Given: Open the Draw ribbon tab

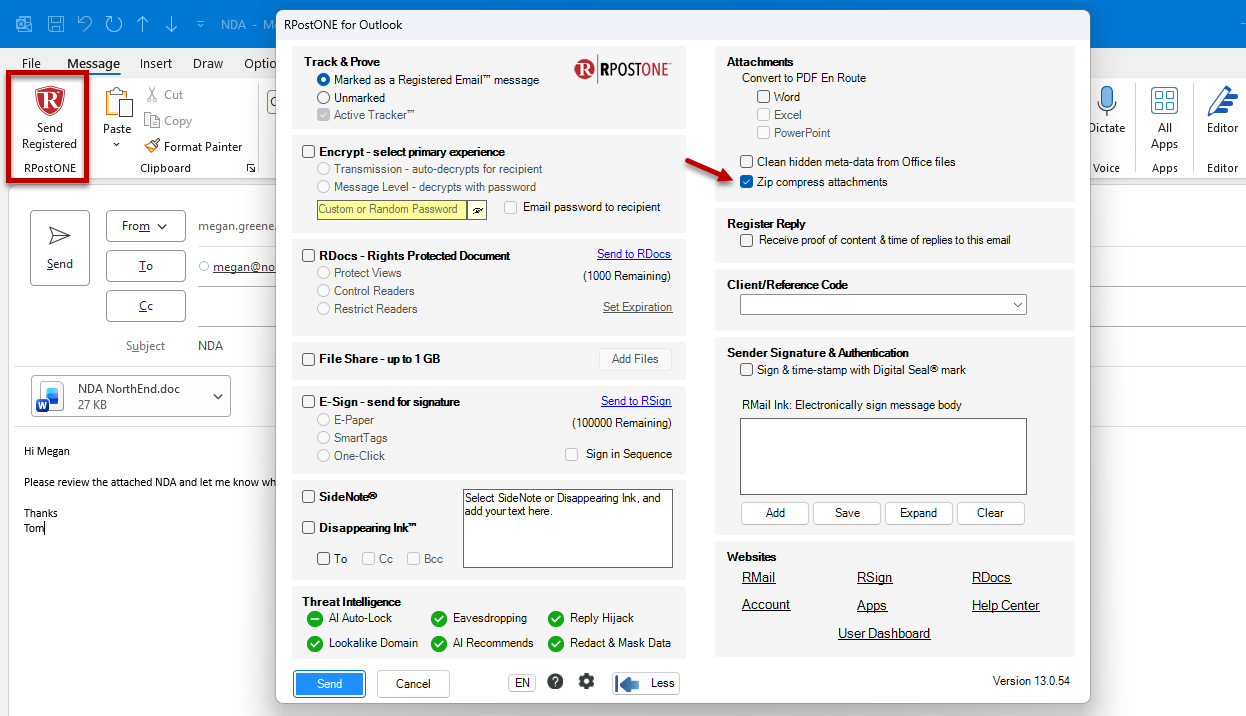Looking at the screenshot, I should click(x=208, y=63).
